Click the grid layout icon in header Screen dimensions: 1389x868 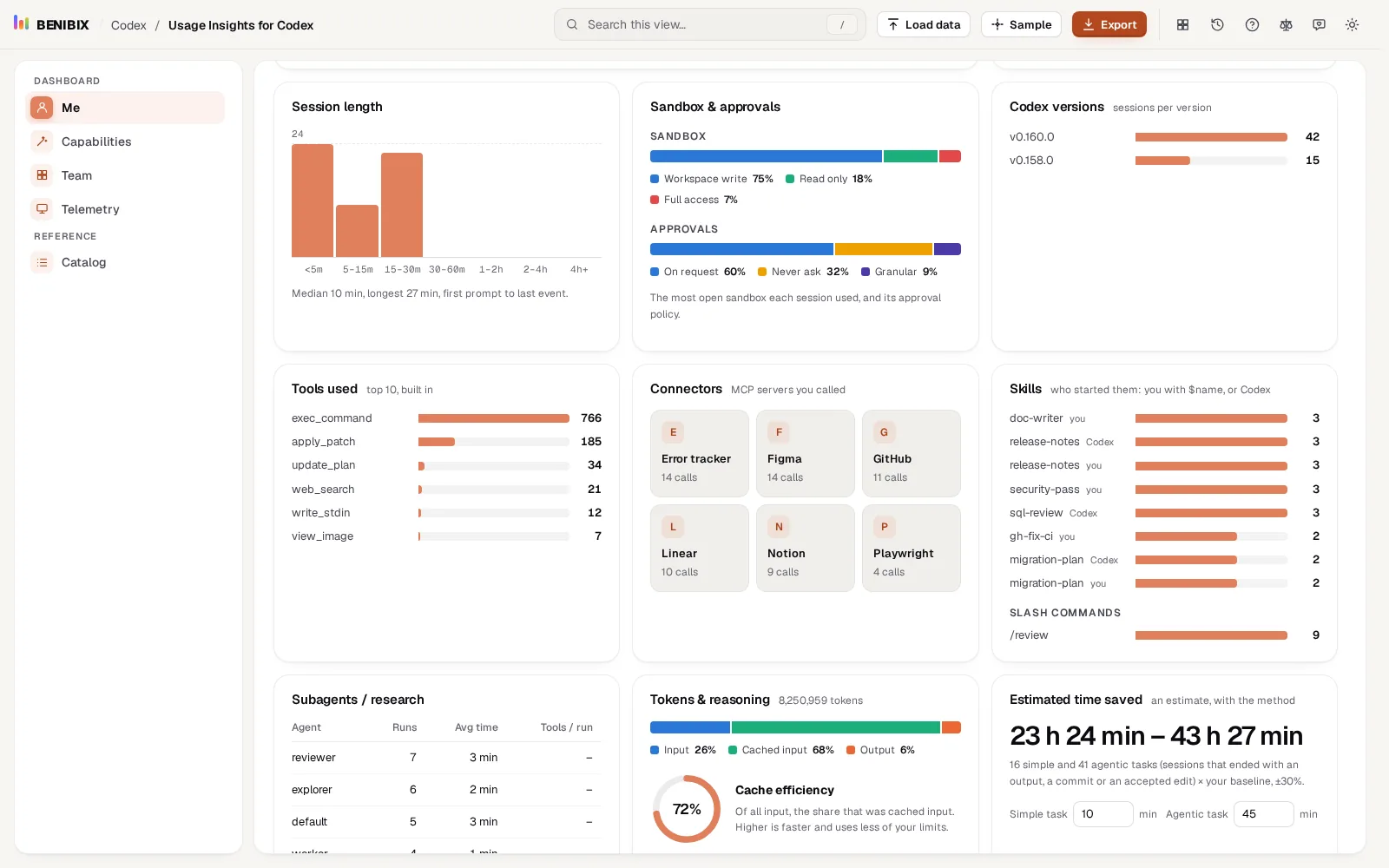pyautogui.click(x=1182, y=25)
